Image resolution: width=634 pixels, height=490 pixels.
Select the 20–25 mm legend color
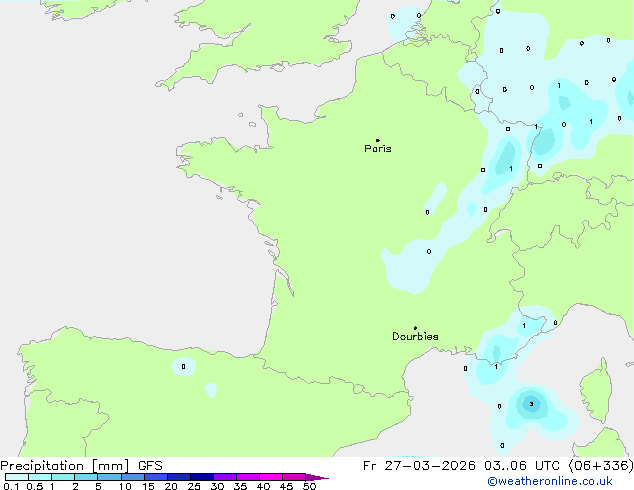[x=179, y=477]
